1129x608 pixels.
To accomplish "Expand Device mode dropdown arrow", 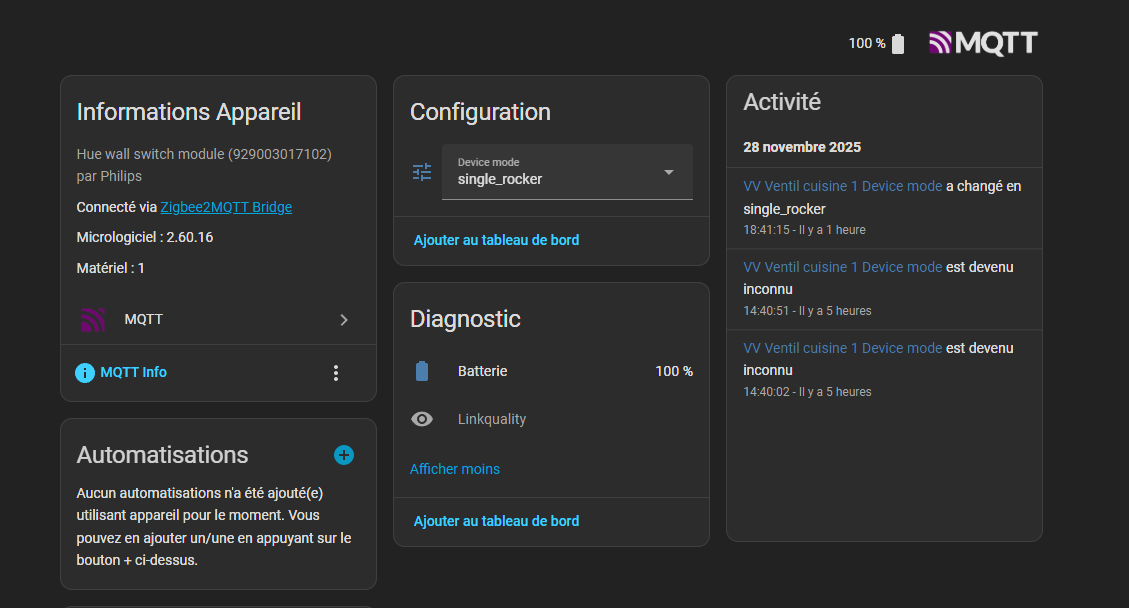I will coord(669,172).
